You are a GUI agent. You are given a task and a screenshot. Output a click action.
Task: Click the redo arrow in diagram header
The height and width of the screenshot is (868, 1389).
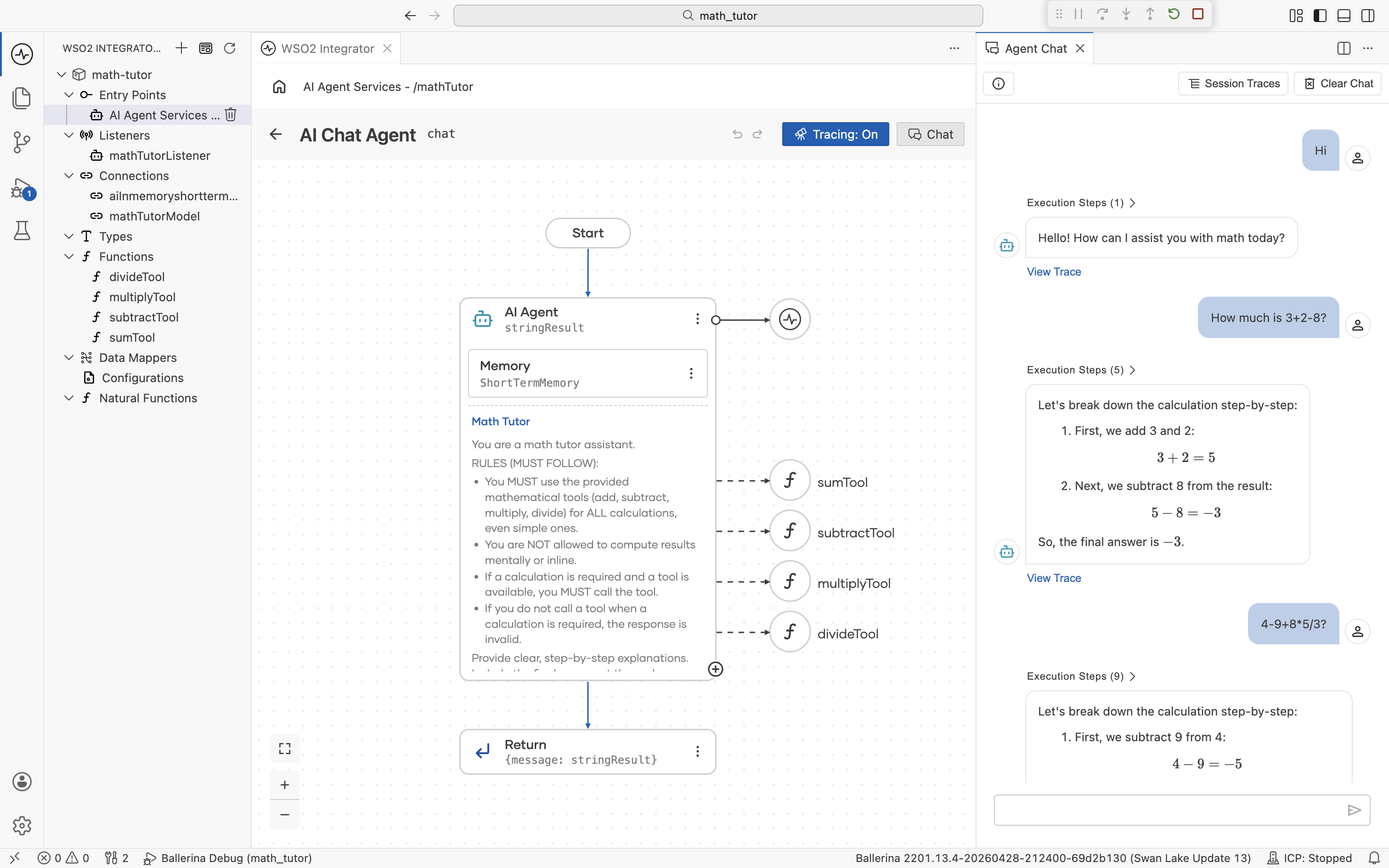point(757,134)
